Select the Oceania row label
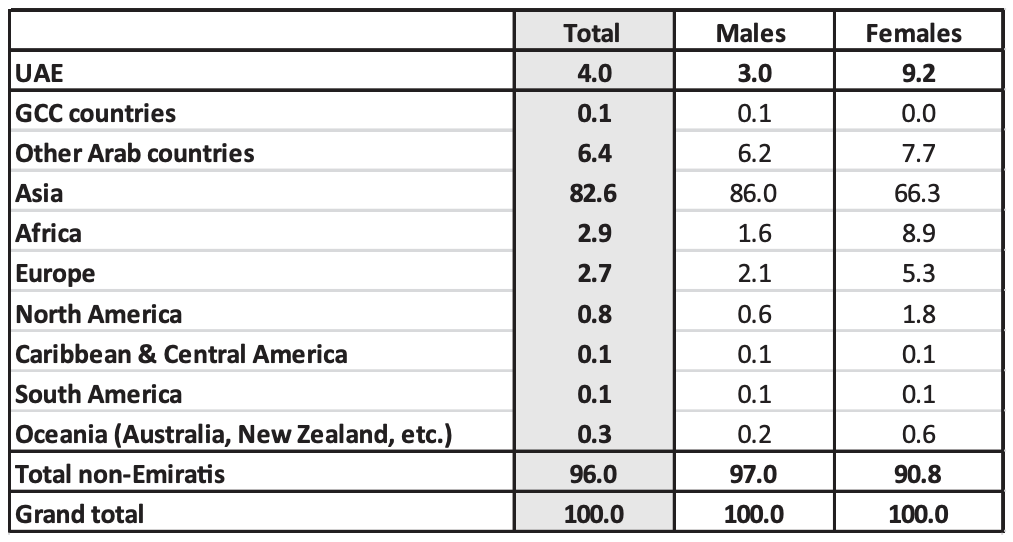The width and height of the screenshot is (1013, 542). pos(233,434)
